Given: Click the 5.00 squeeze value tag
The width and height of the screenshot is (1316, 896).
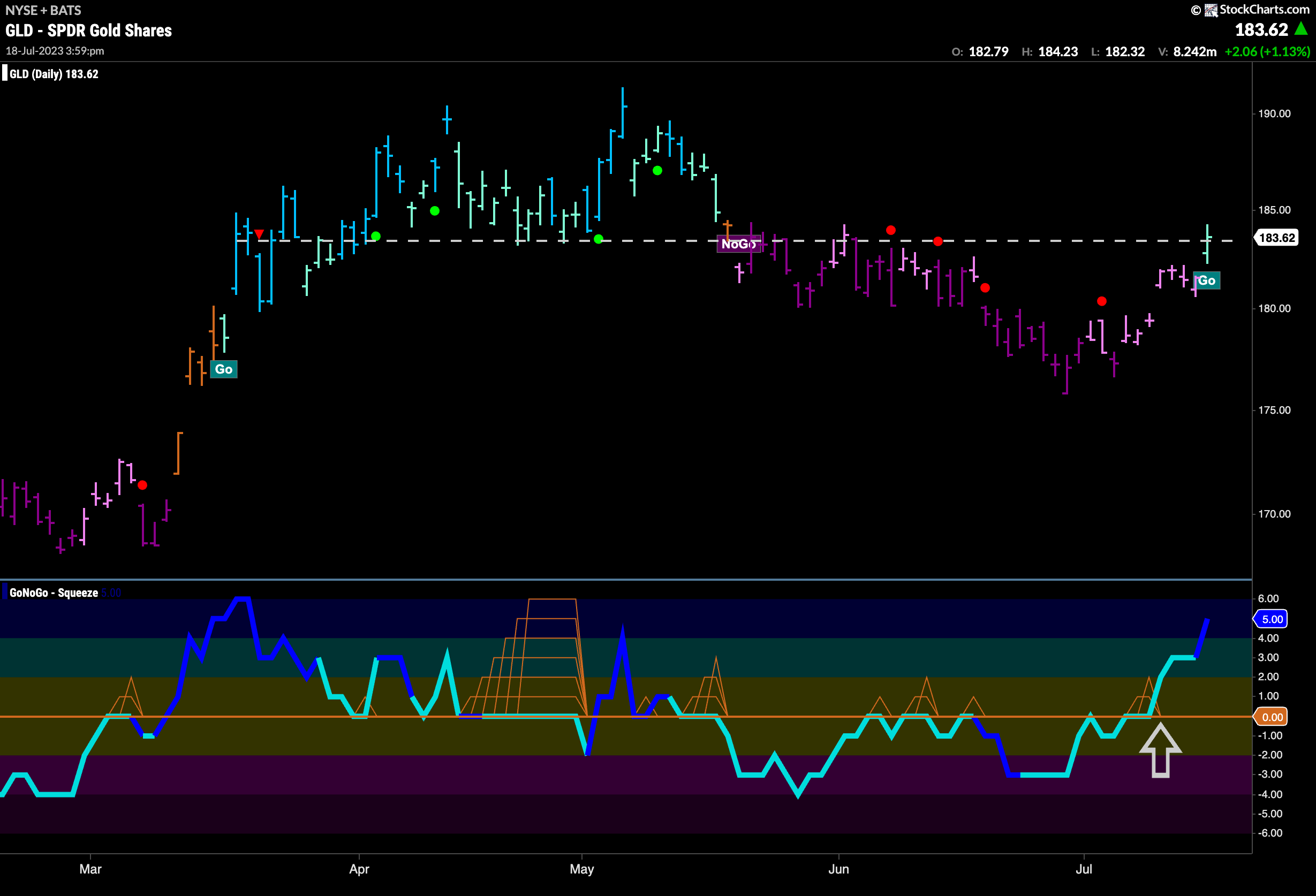Looking at the screenshot, I should (x=1271, y=619).
